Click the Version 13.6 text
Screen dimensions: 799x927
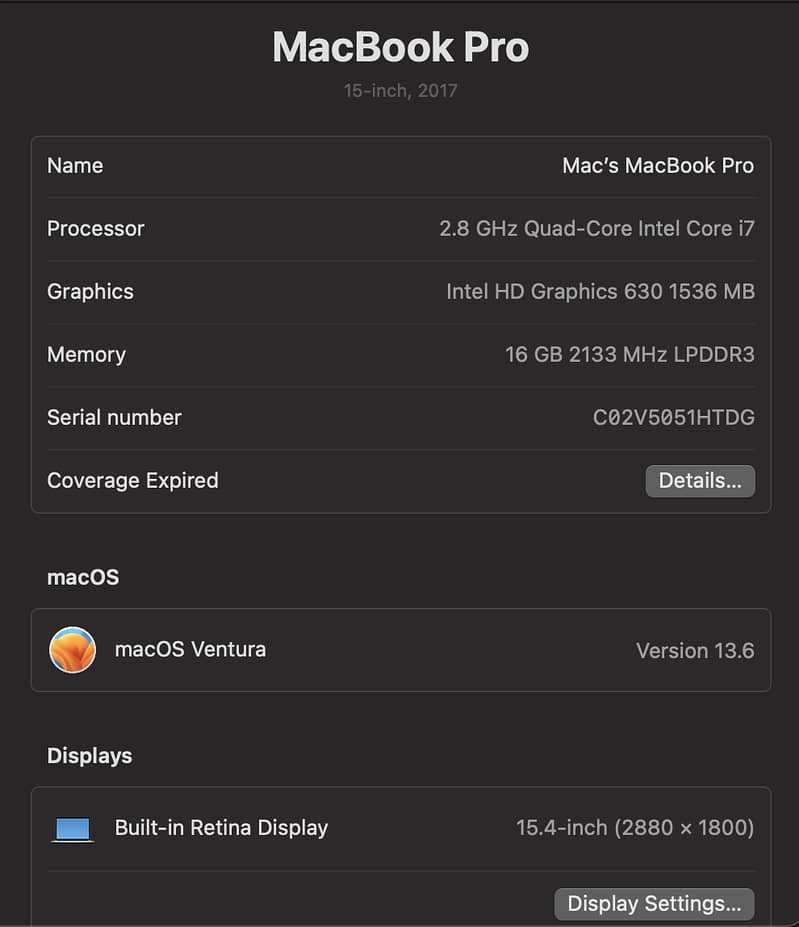[695, 651]
